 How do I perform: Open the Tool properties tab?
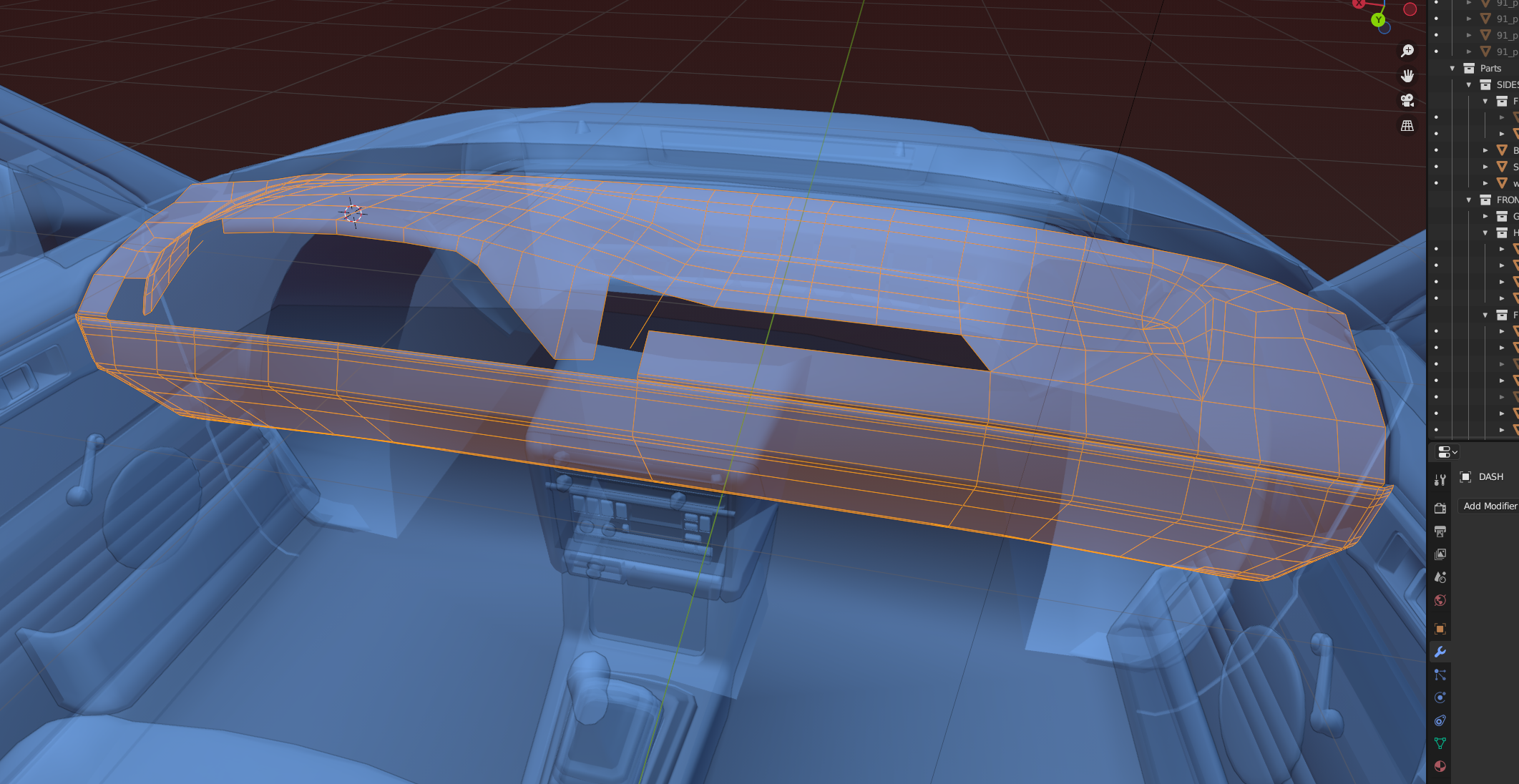[x=1440, y=480]
